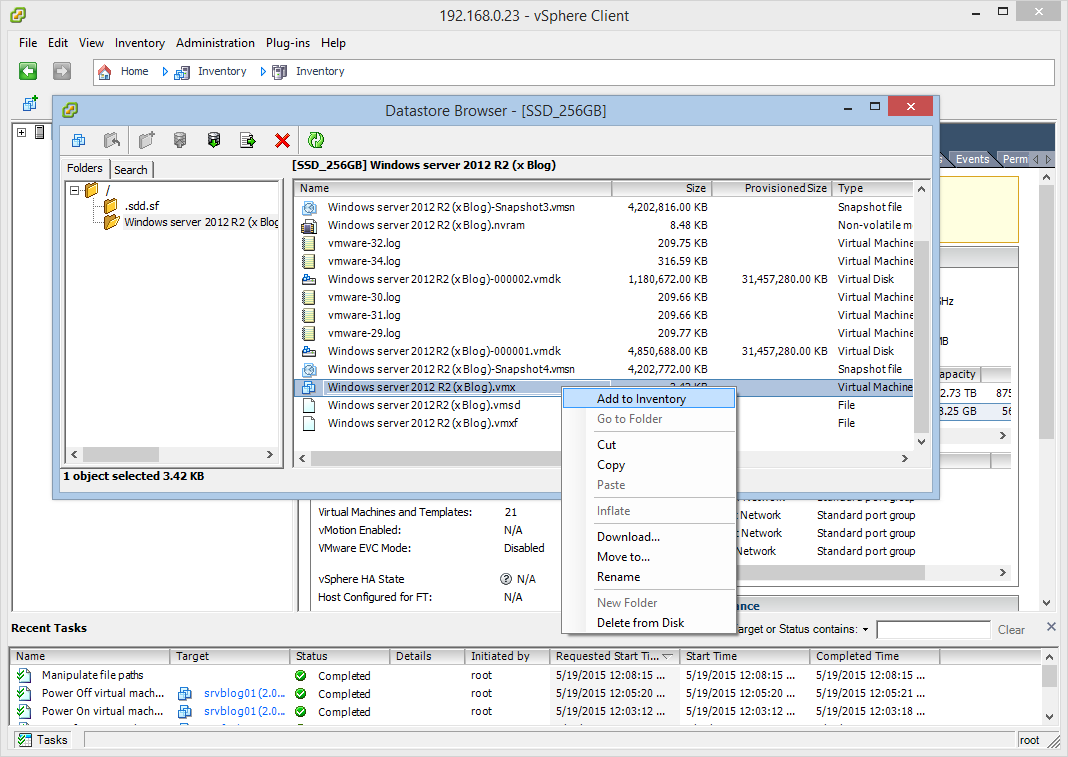Click the 000002.vmdk disk icon
This screenshot has width=1068, height=757.
(309, 279)
